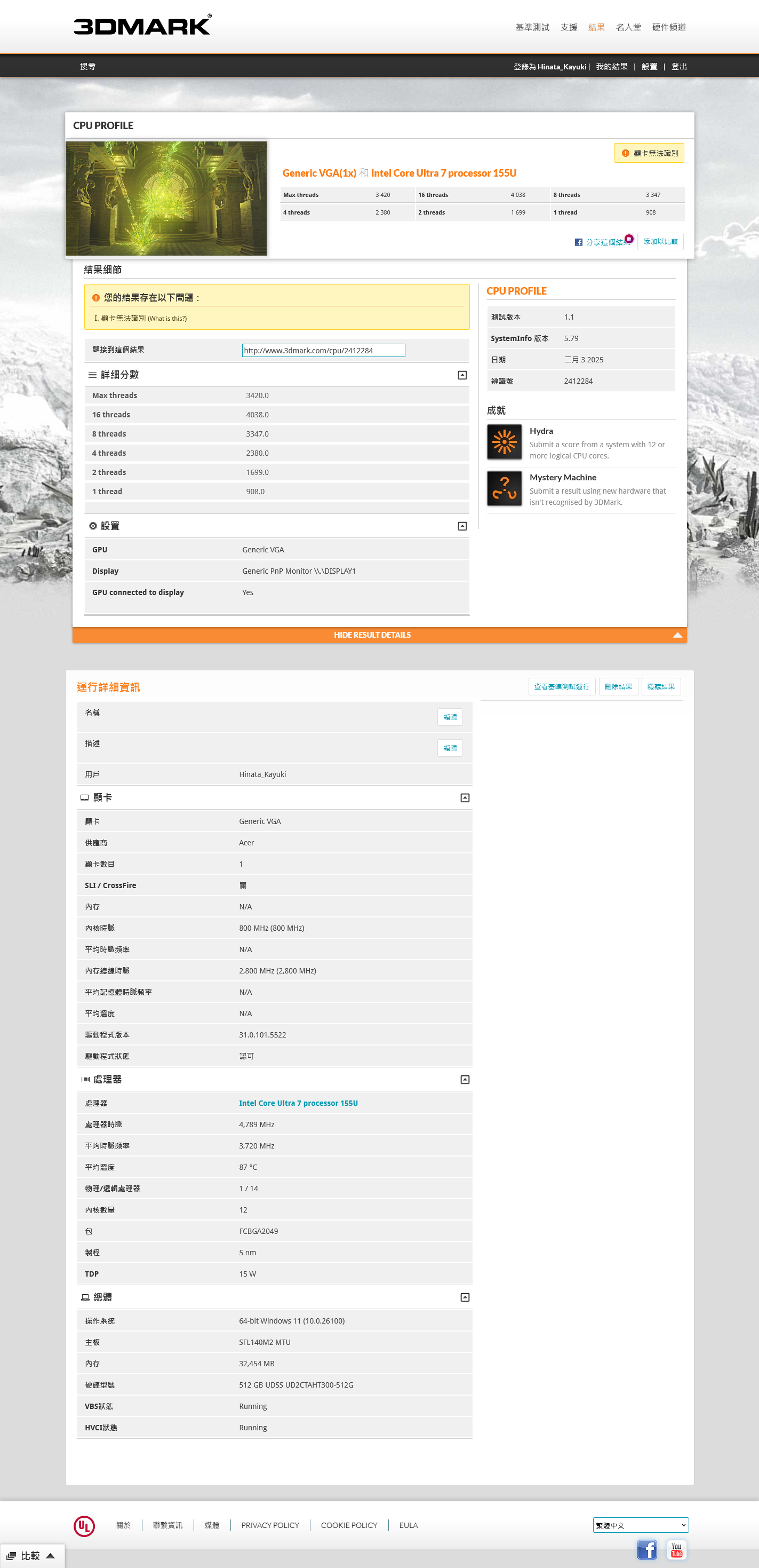
Task: Open the 名人堂 menu
Action: pyautogui.click(x=628, y=27)
